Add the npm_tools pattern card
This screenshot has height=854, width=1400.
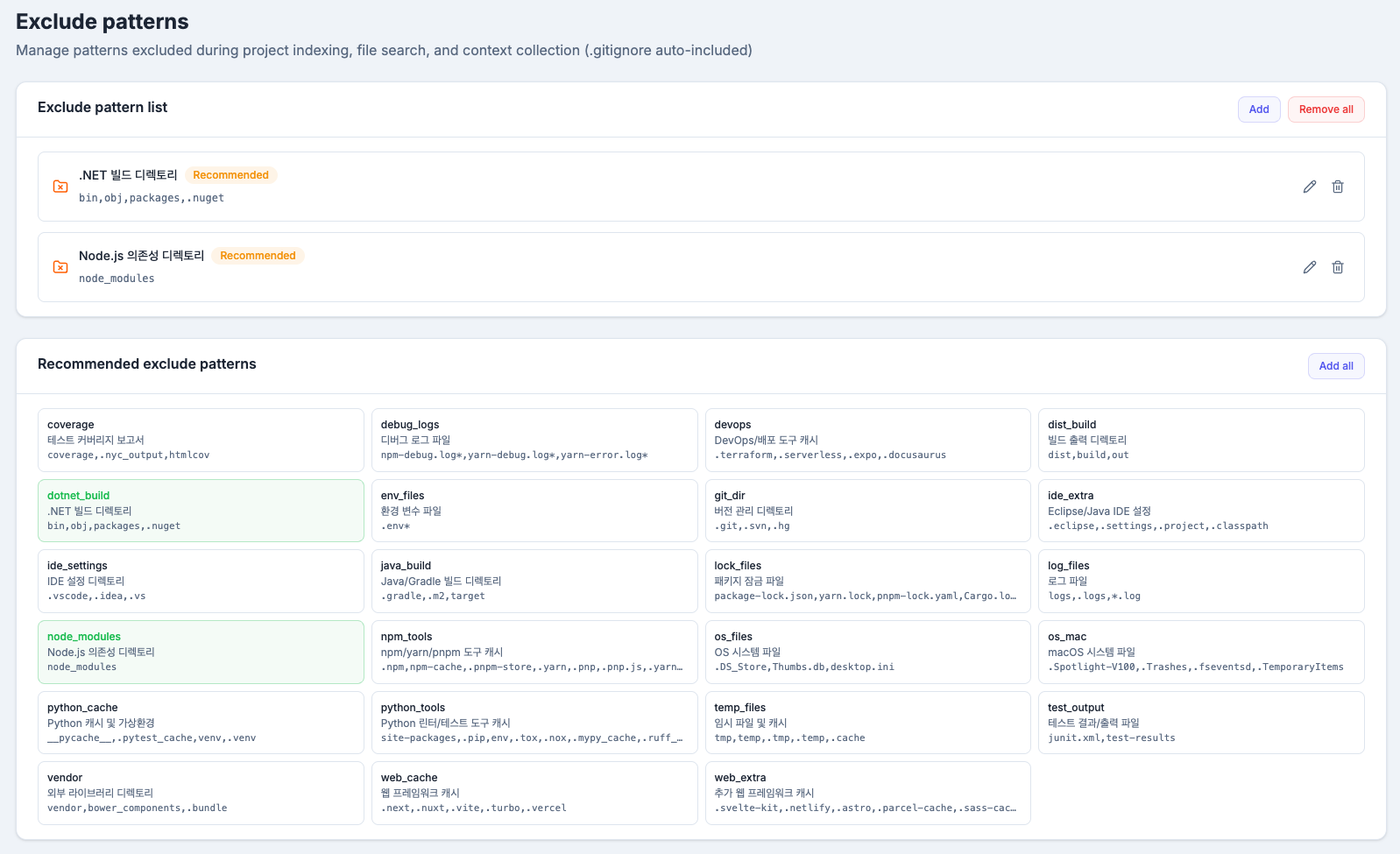click(x=534, y=652)
